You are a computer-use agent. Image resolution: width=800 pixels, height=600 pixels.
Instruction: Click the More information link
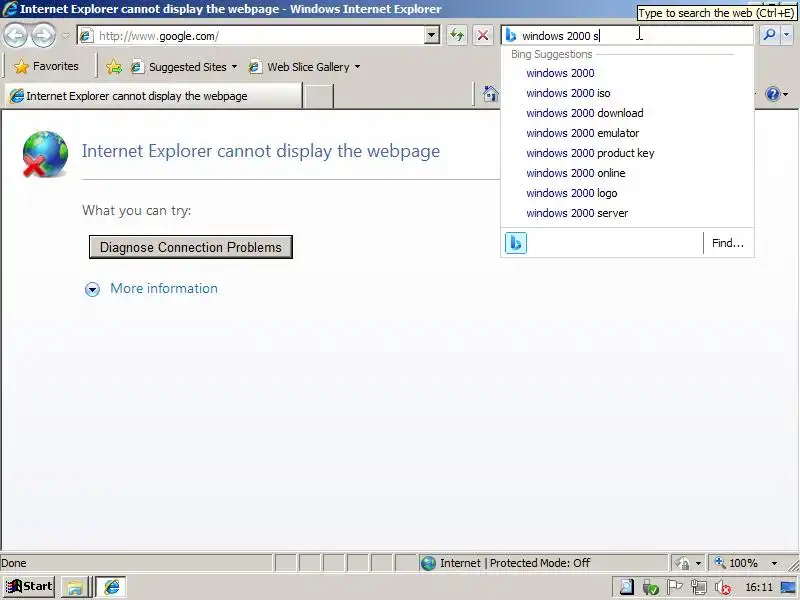pyautogui.click(x=164, y=288)
